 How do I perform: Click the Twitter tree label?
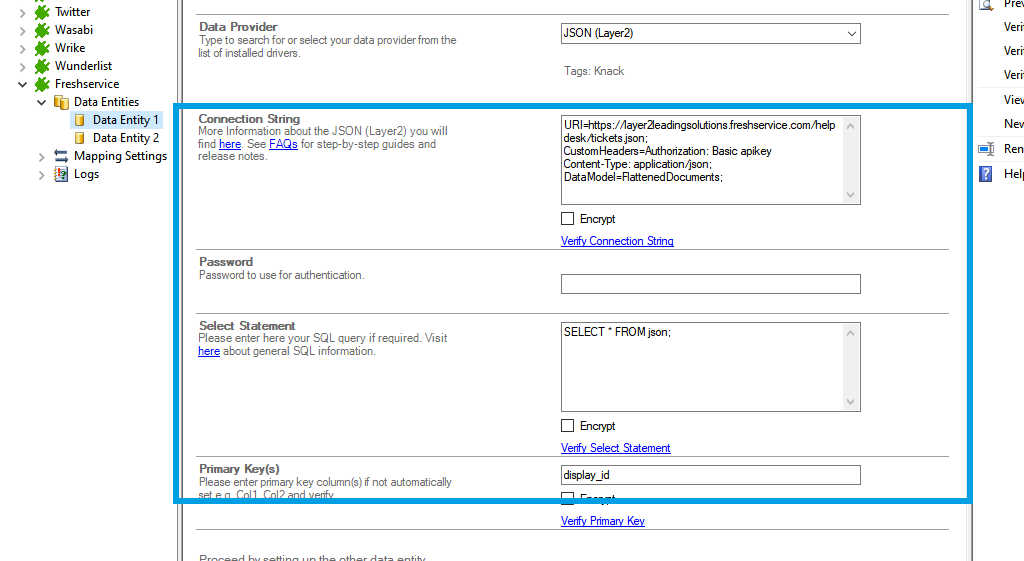pyautogui.click(x=72, y=12)
